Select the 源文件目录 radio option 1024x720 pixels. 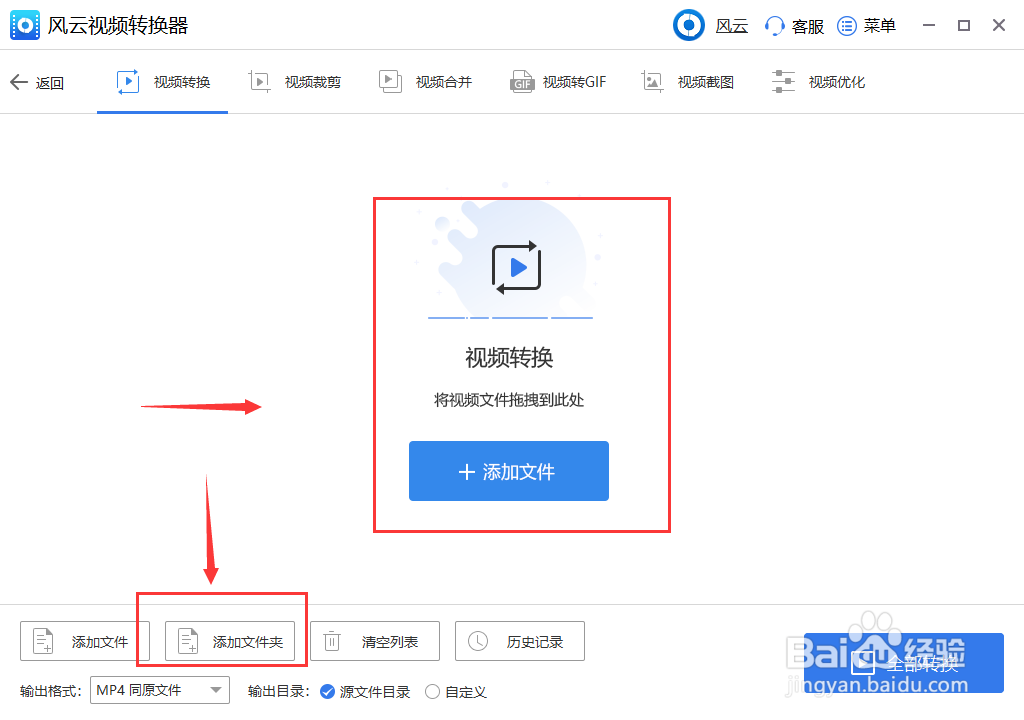[x=365, y=692]
